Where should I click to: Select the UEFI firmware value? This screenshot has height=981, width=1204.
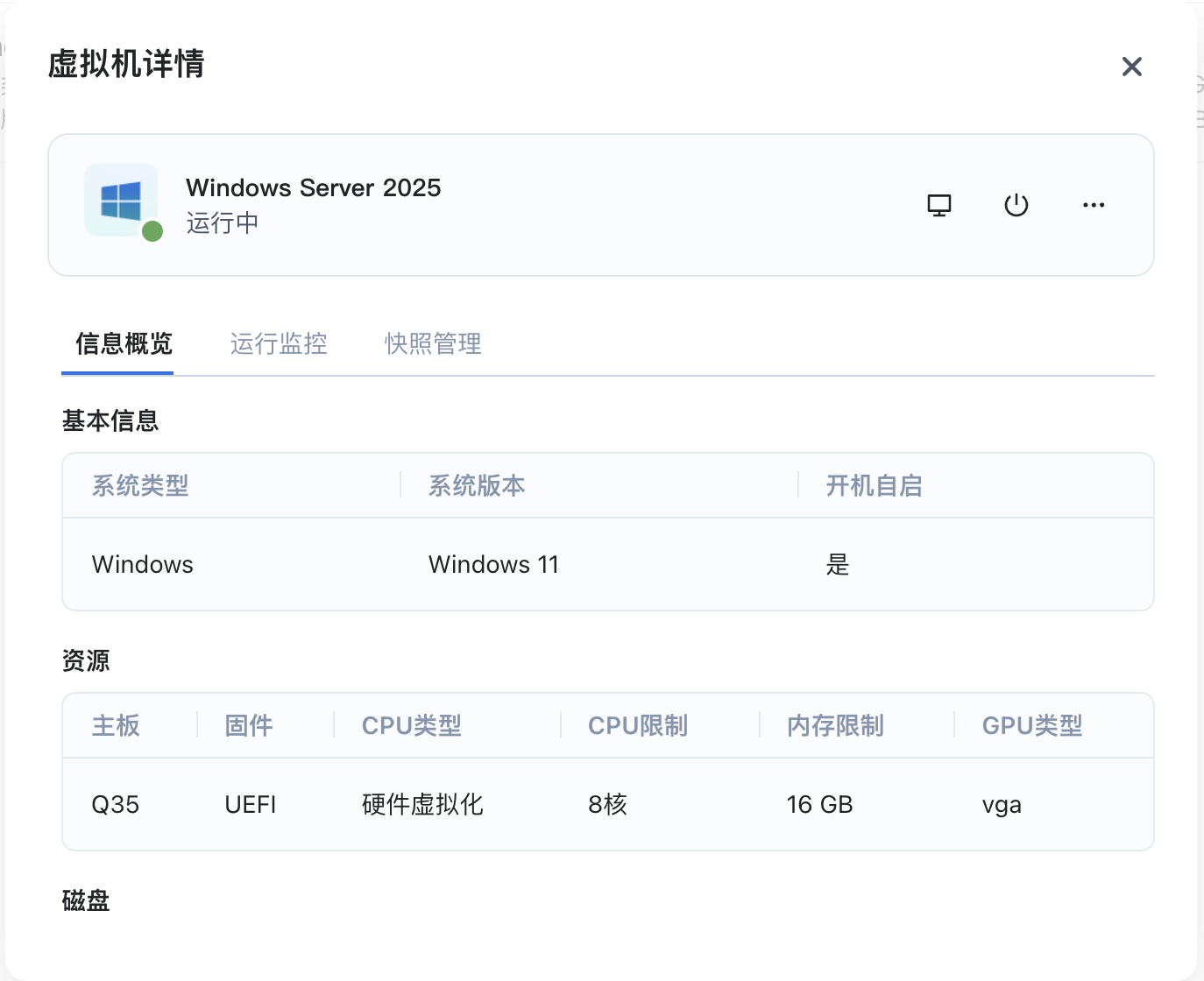coord(251,804)
